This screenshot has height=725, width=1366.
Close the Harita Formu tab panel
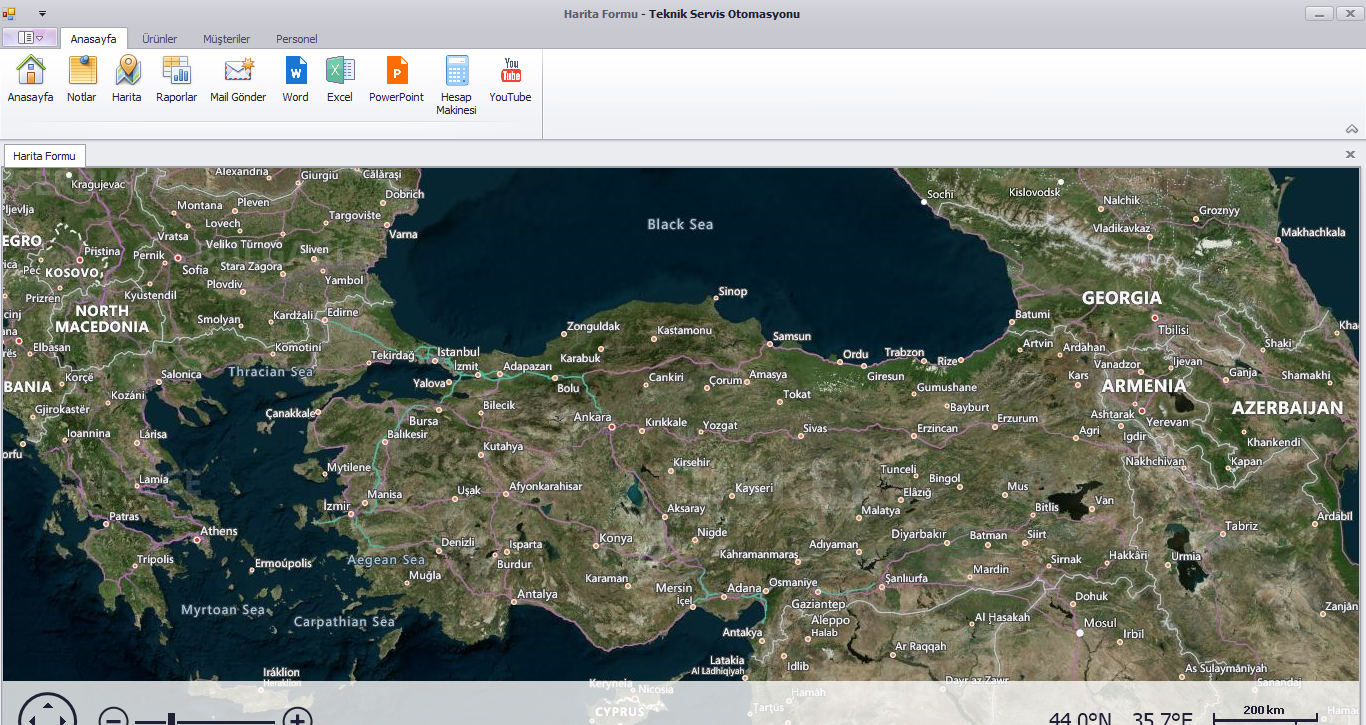tap(1350, 155)
